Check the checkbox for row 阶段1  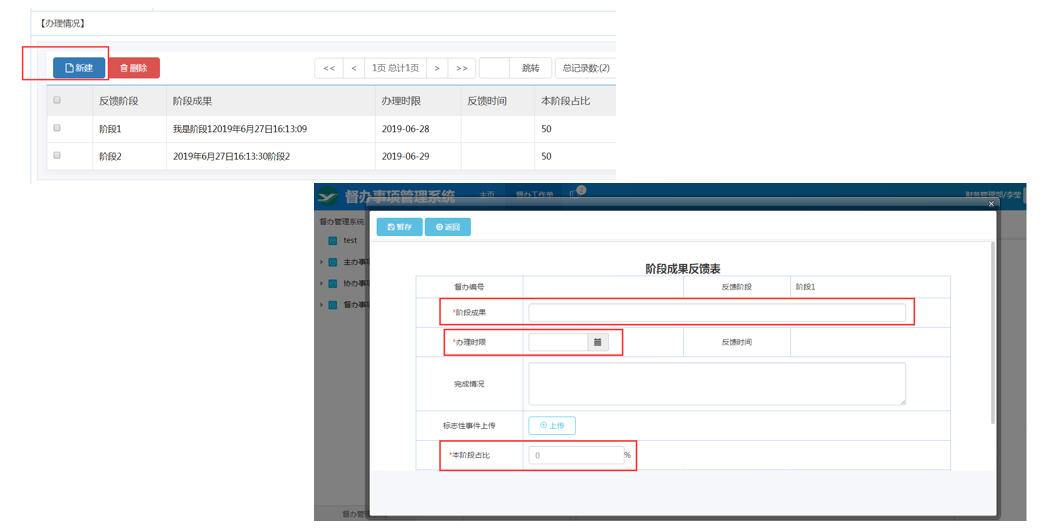click(57, 128)
